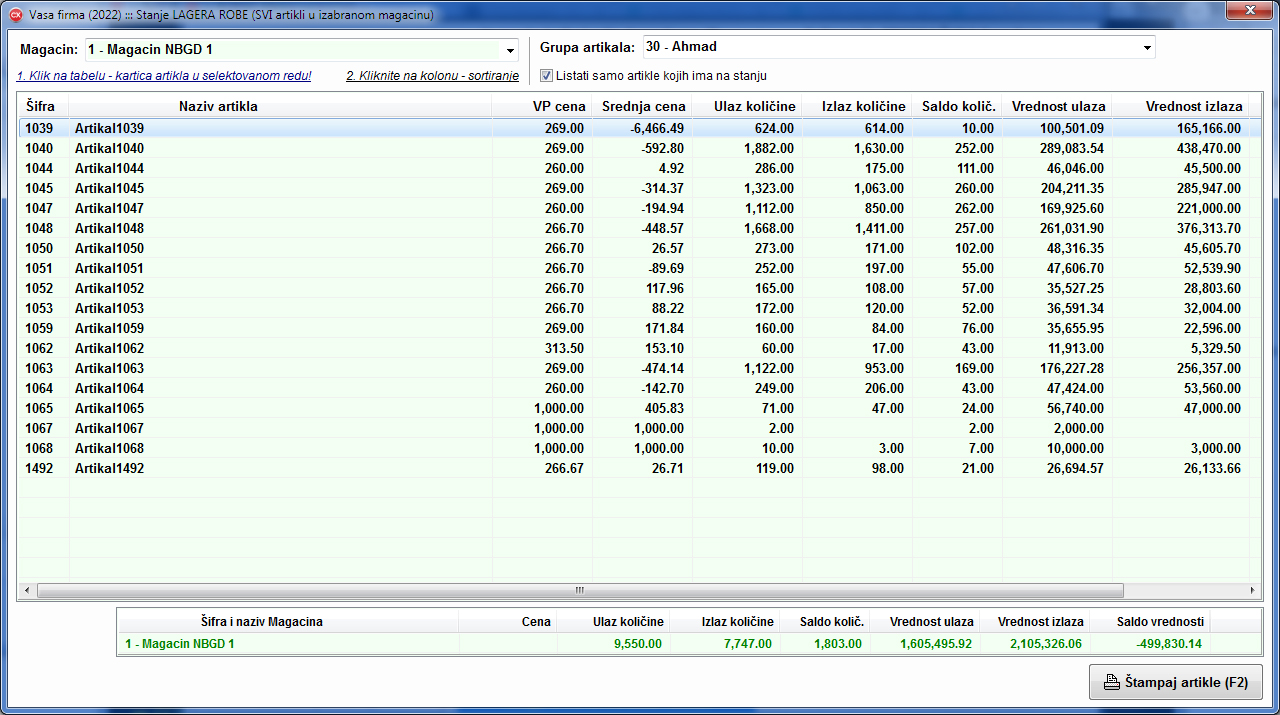This screenshot has height=715, width=1280.
Task: Sort by Vrednost ulaza header in main table
Action: point(1057,106)
